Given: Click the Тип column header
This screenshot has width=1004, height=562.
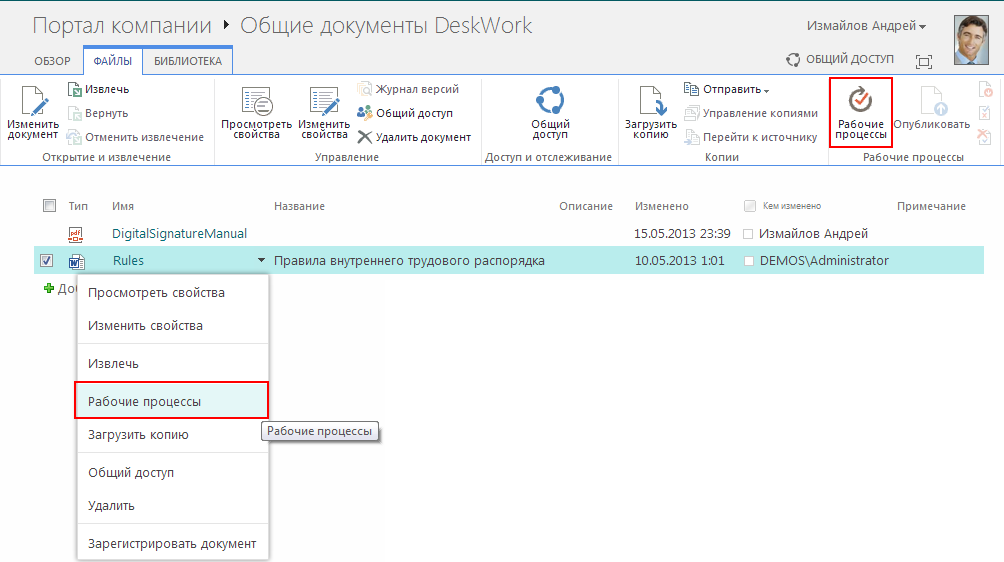Looking at the screenshot, I should tap(78, 206).
